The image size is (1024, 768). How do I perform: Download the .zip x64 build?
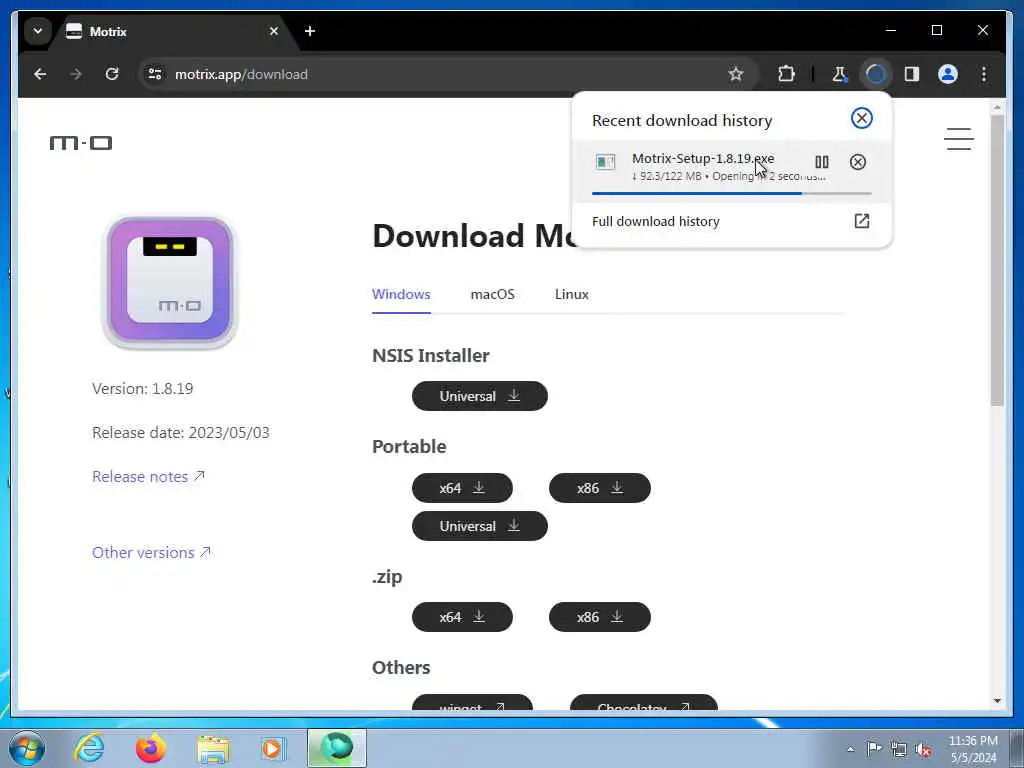tap(462, 616)
